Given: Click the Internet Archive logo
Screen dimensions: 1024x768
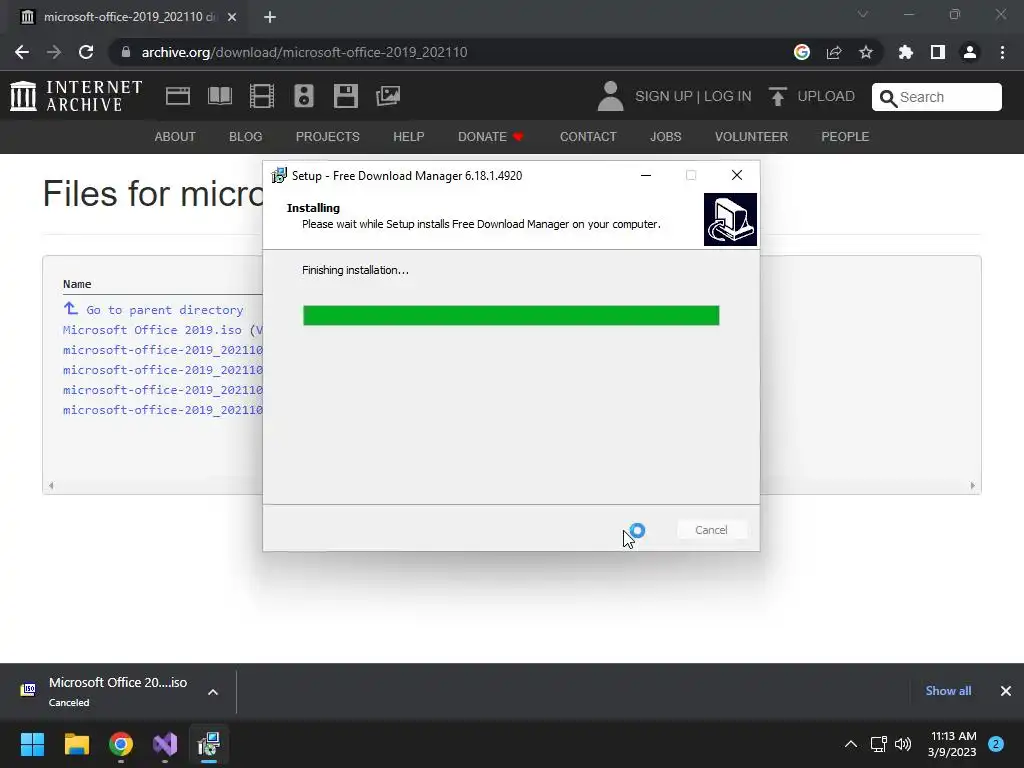Looking at the screenshot, I should (76, 96).
